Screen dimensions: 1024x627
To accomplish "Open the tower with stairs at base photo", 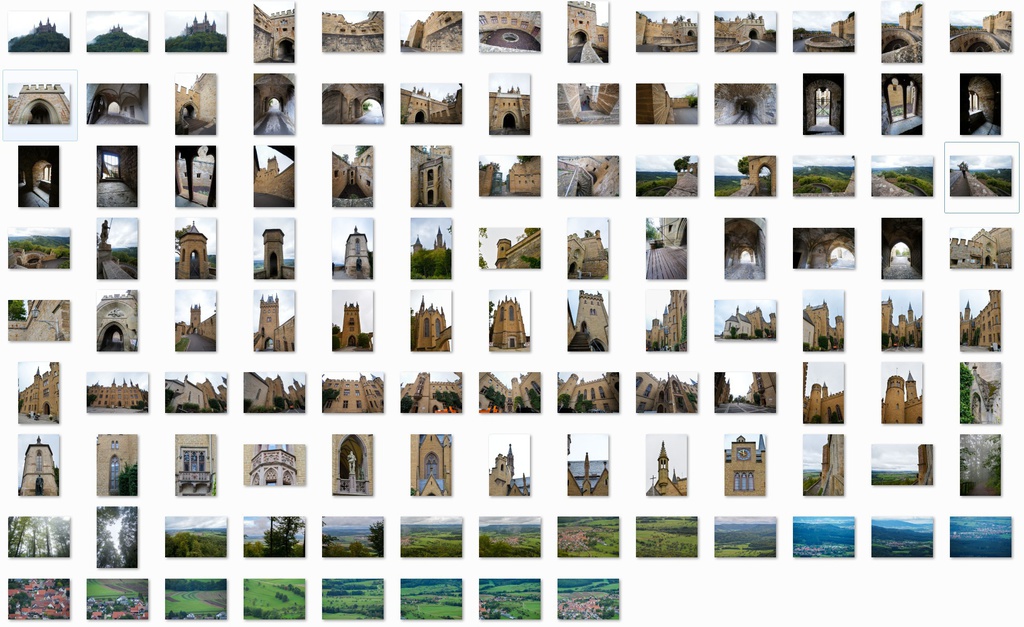I will (588, 320).
